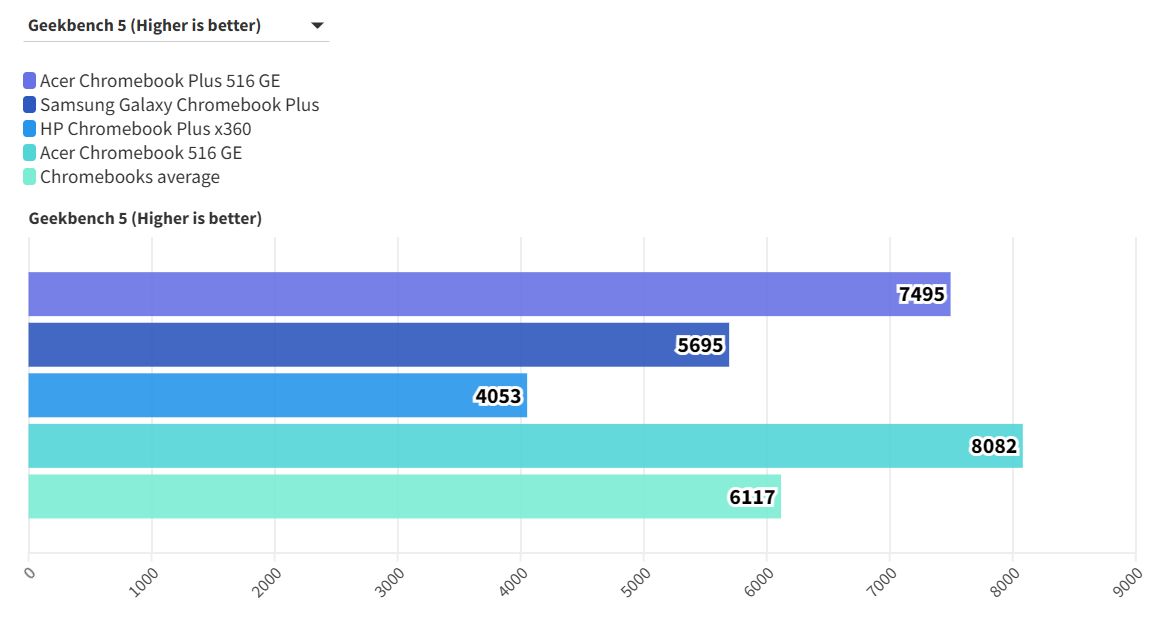Toggle the Chromebooks average legend label
The width and height of the screenshot is (1162, 617).
(129, 177)
